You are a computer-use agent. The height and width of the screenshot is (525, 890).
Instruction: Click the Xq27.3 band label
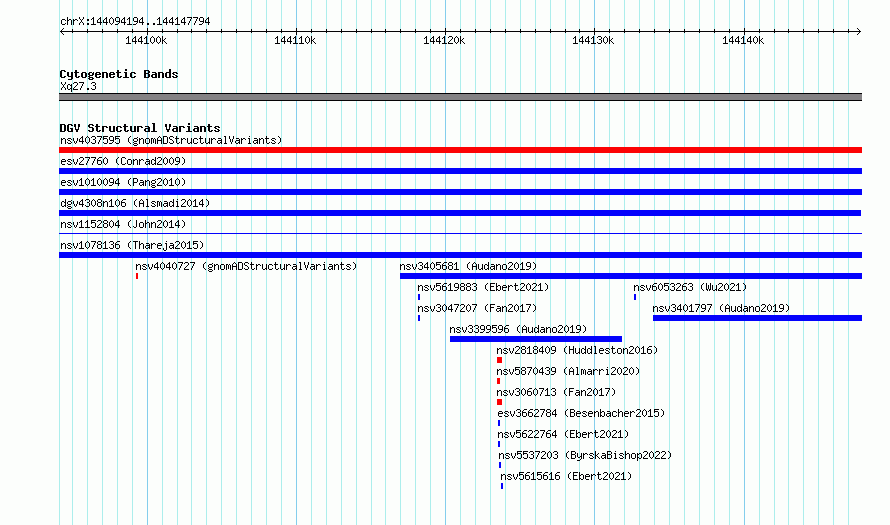click(78, 86)
